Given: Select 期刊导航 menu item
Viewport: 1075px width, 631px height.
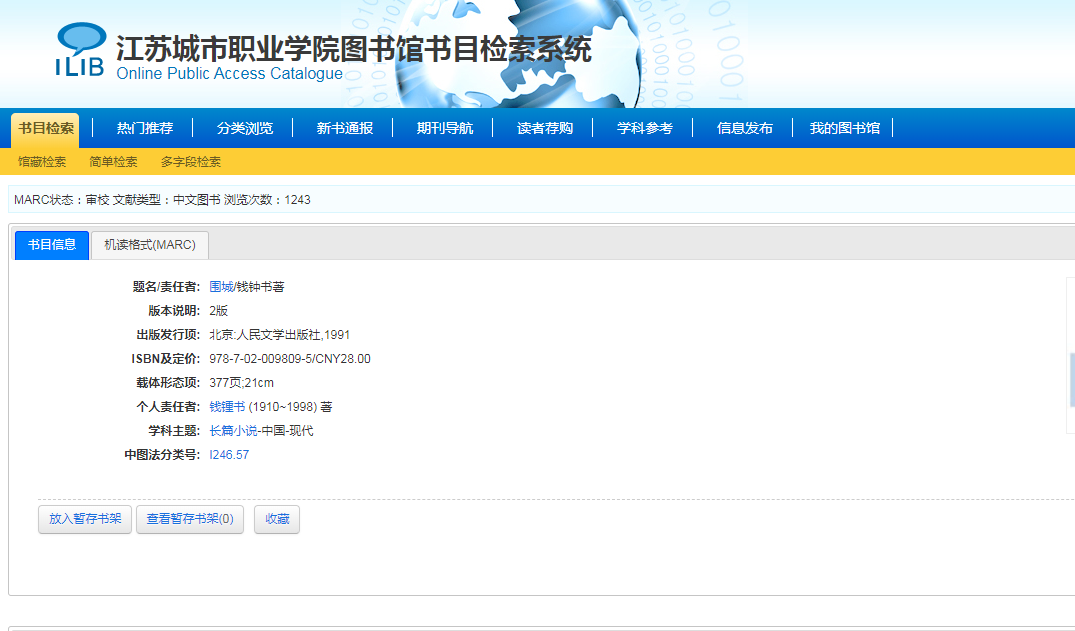Looking at the screenshot, I should point(445,128).
